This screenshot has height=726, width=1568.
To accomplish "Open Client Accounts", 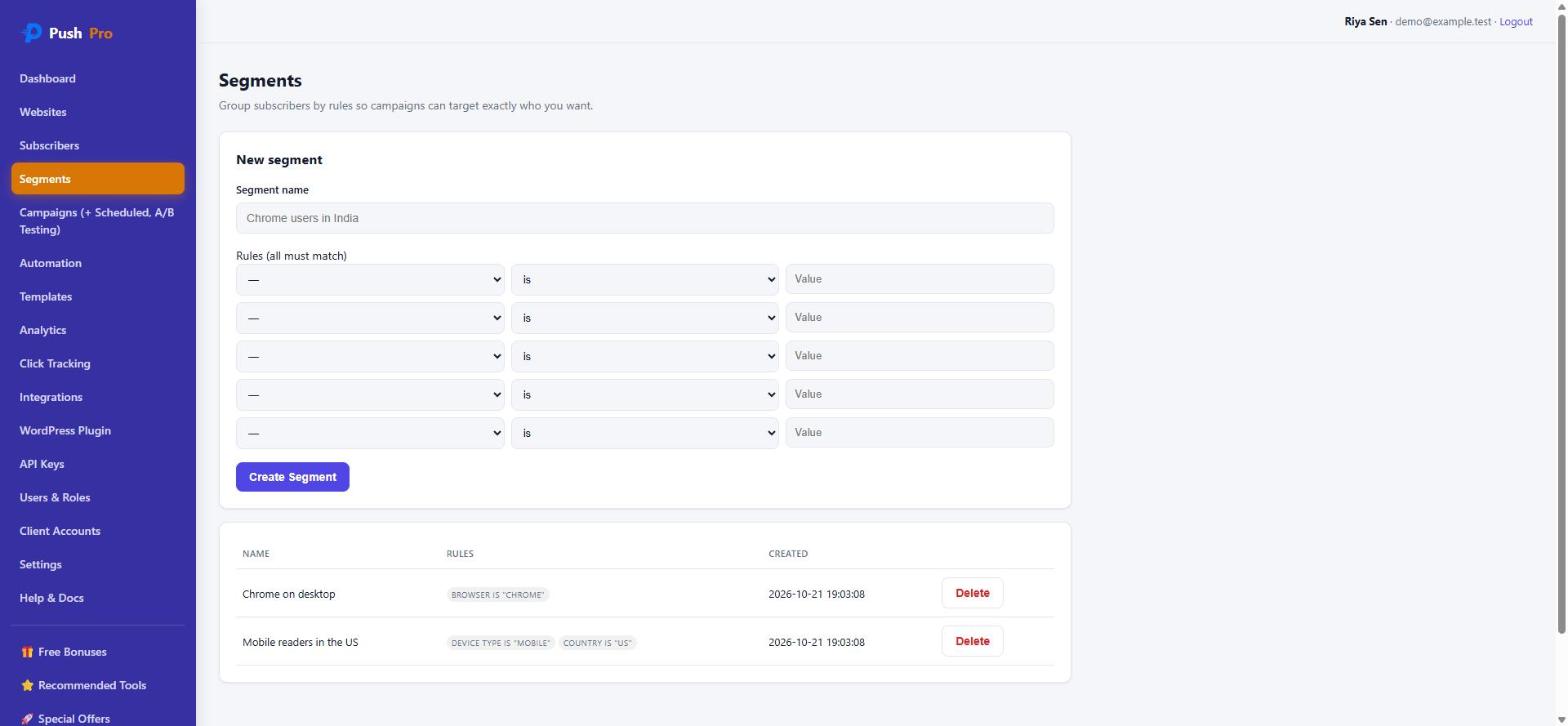I will 98,531.
